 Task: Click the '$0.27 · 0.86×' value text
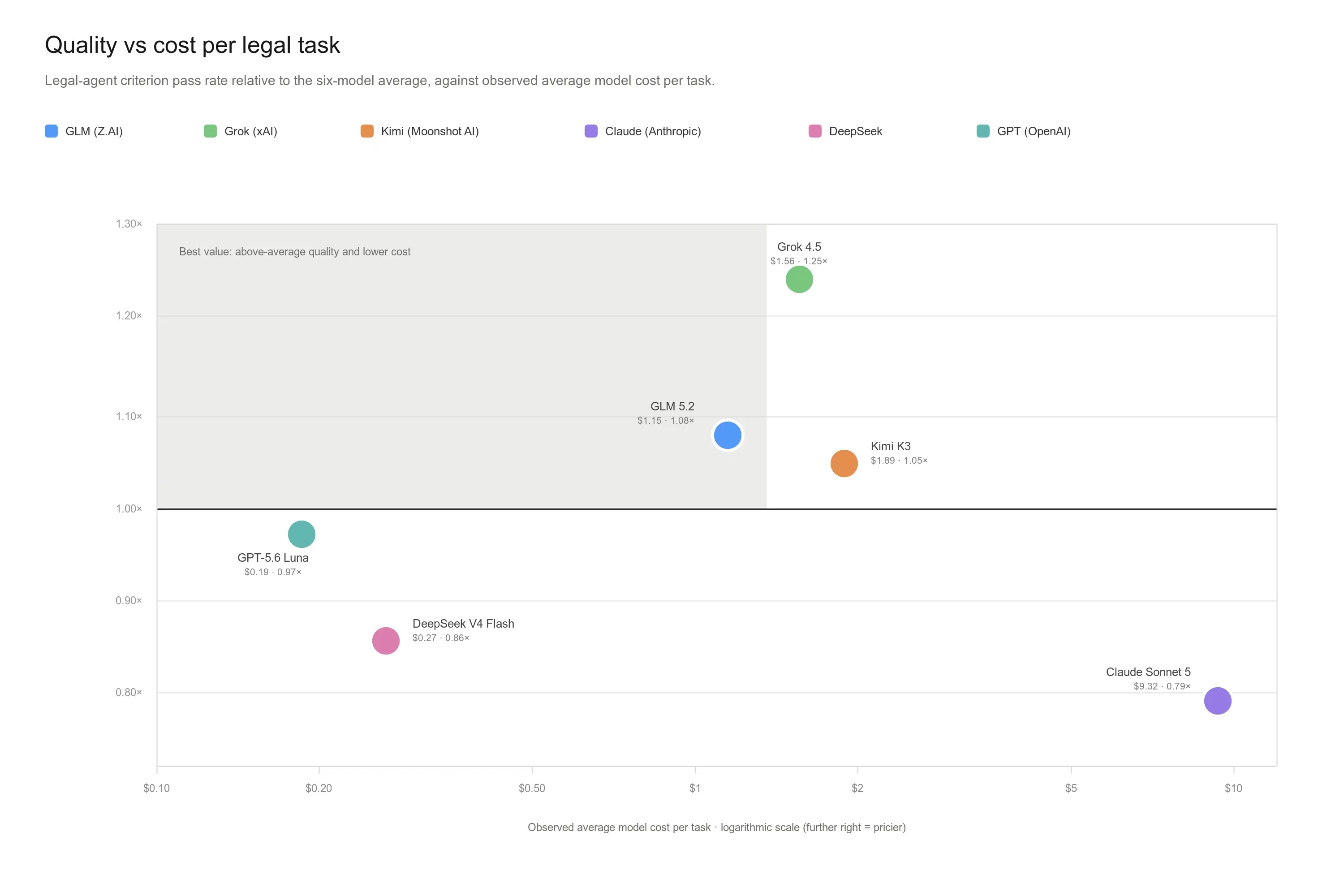(440, 638)
